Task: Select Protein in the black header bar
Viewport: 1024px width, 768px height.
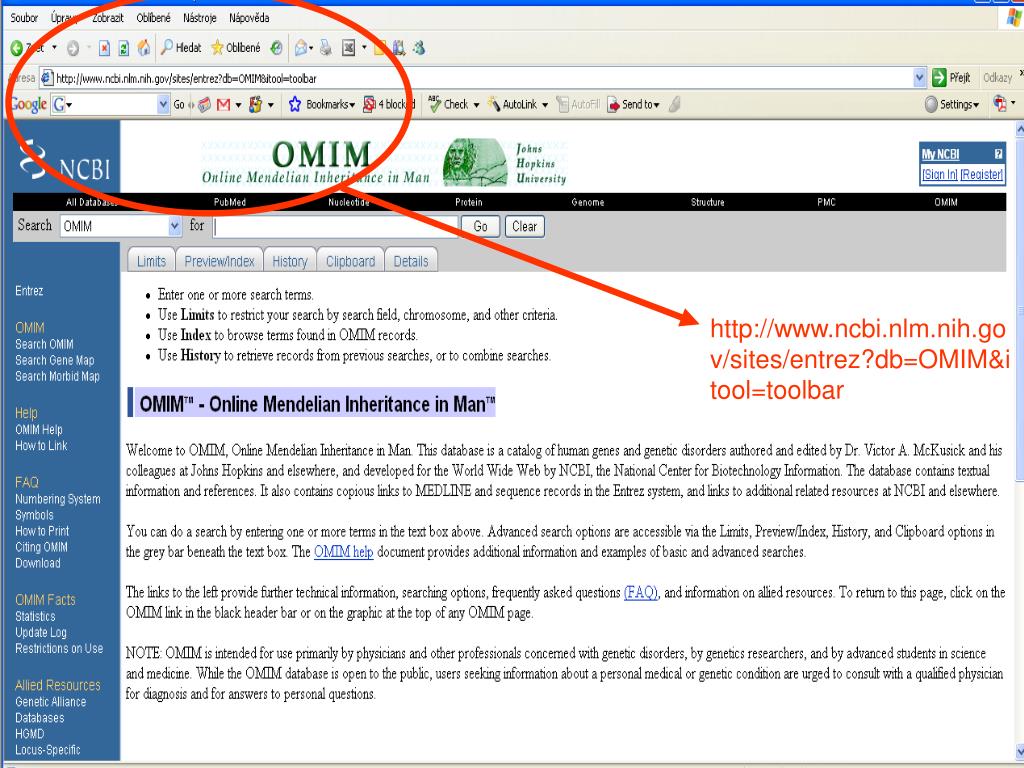Action: (468, 202)
